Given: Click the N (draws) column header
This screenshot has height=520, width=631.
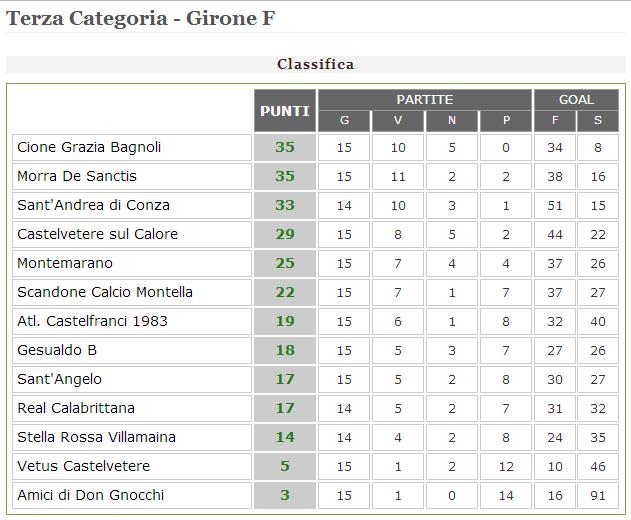Looking at the screenshot, I should 452,122.
